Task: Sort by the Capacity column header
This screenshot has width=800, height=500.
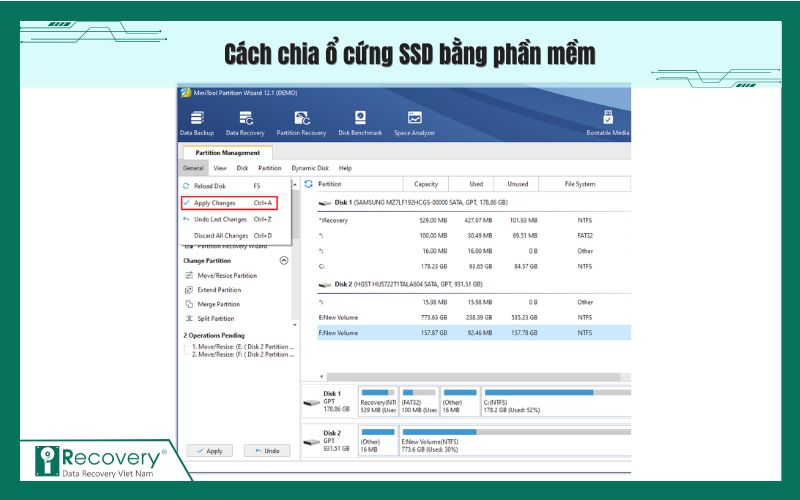Action: point(426,184)
